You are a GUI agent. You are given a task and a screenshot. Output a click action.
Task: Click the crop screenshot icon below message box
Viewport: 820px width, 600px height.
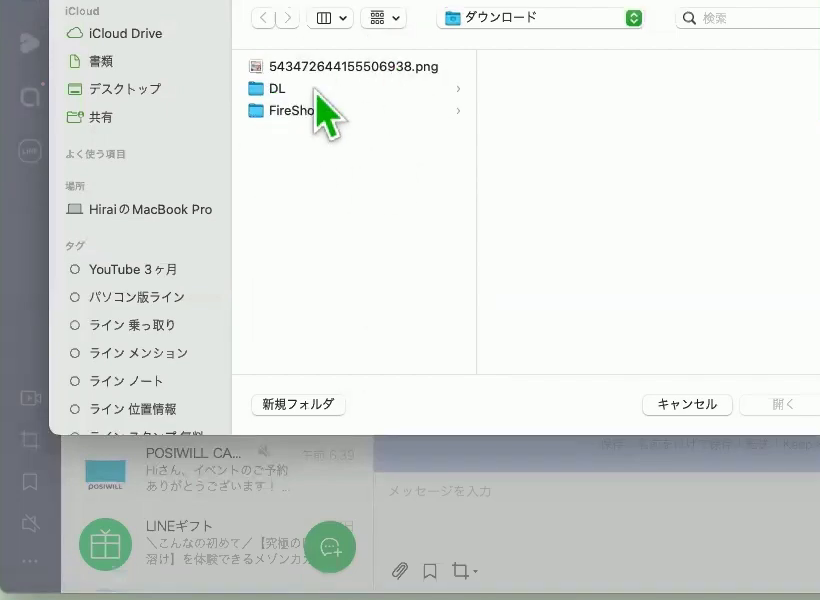(x=461, y=571)
